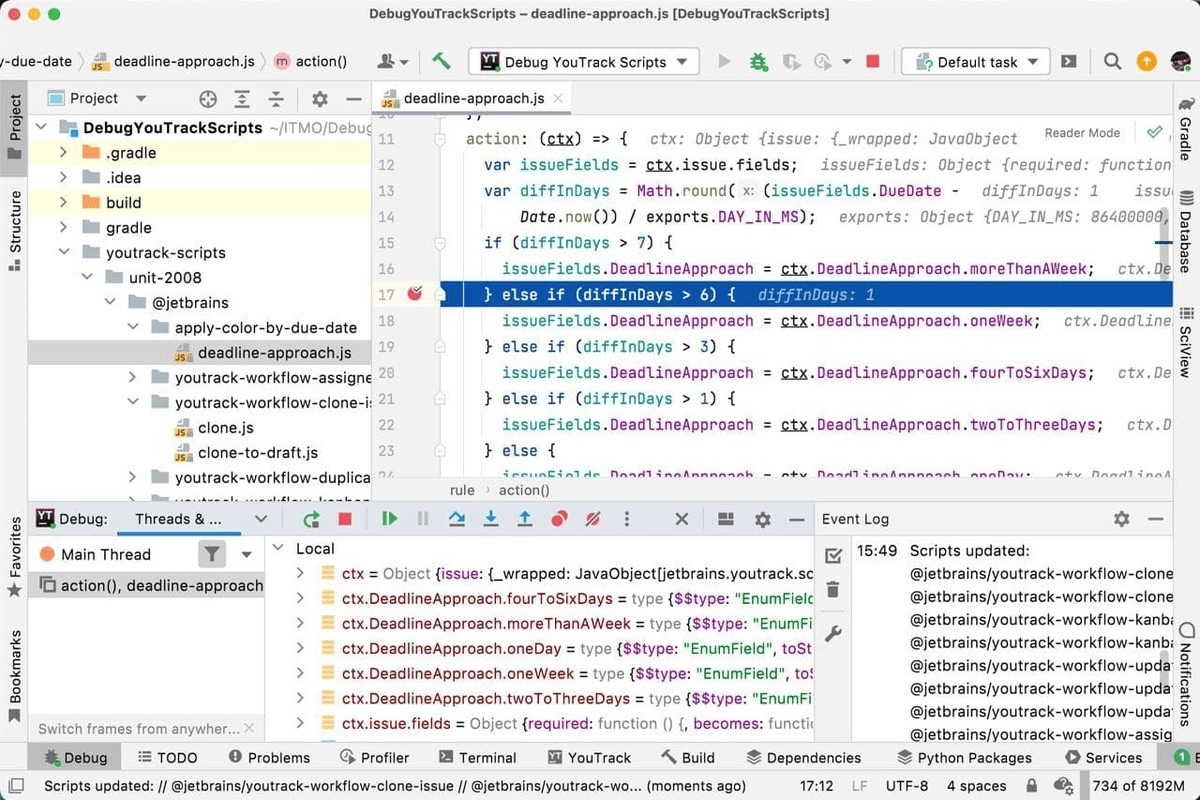Click the Step Out debugger icon
This screenshot has width=1200, height=800.
tap(525, 519)
